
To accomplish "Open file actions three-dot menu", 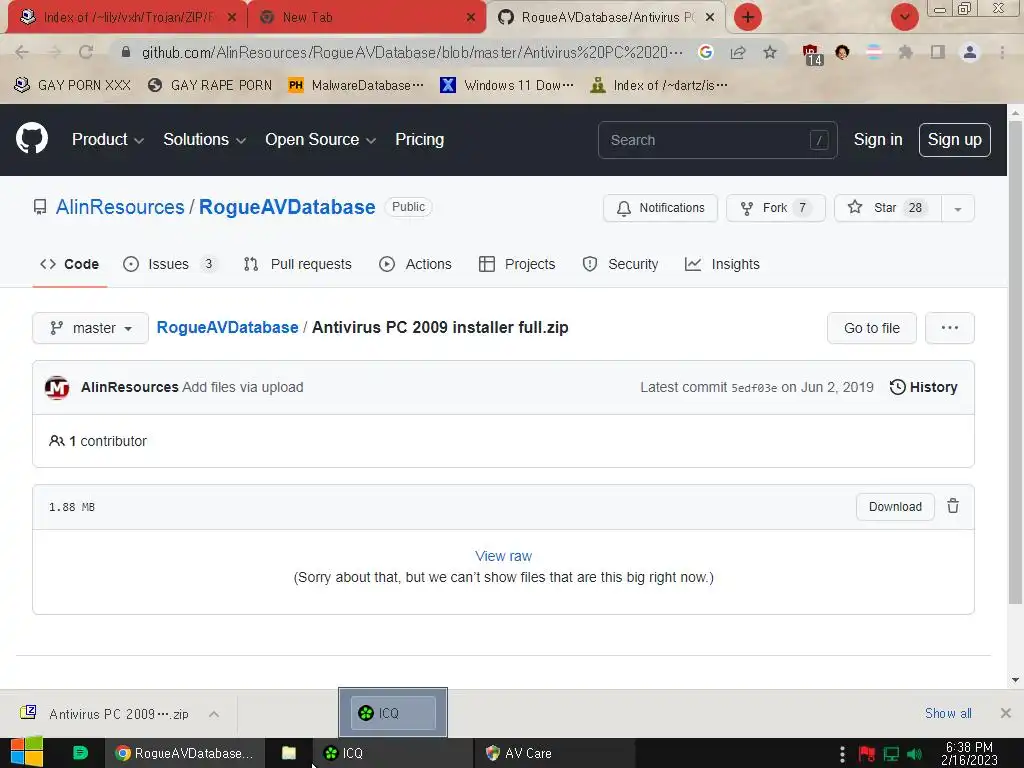I will pyautogui.click(x=950, y=328).
